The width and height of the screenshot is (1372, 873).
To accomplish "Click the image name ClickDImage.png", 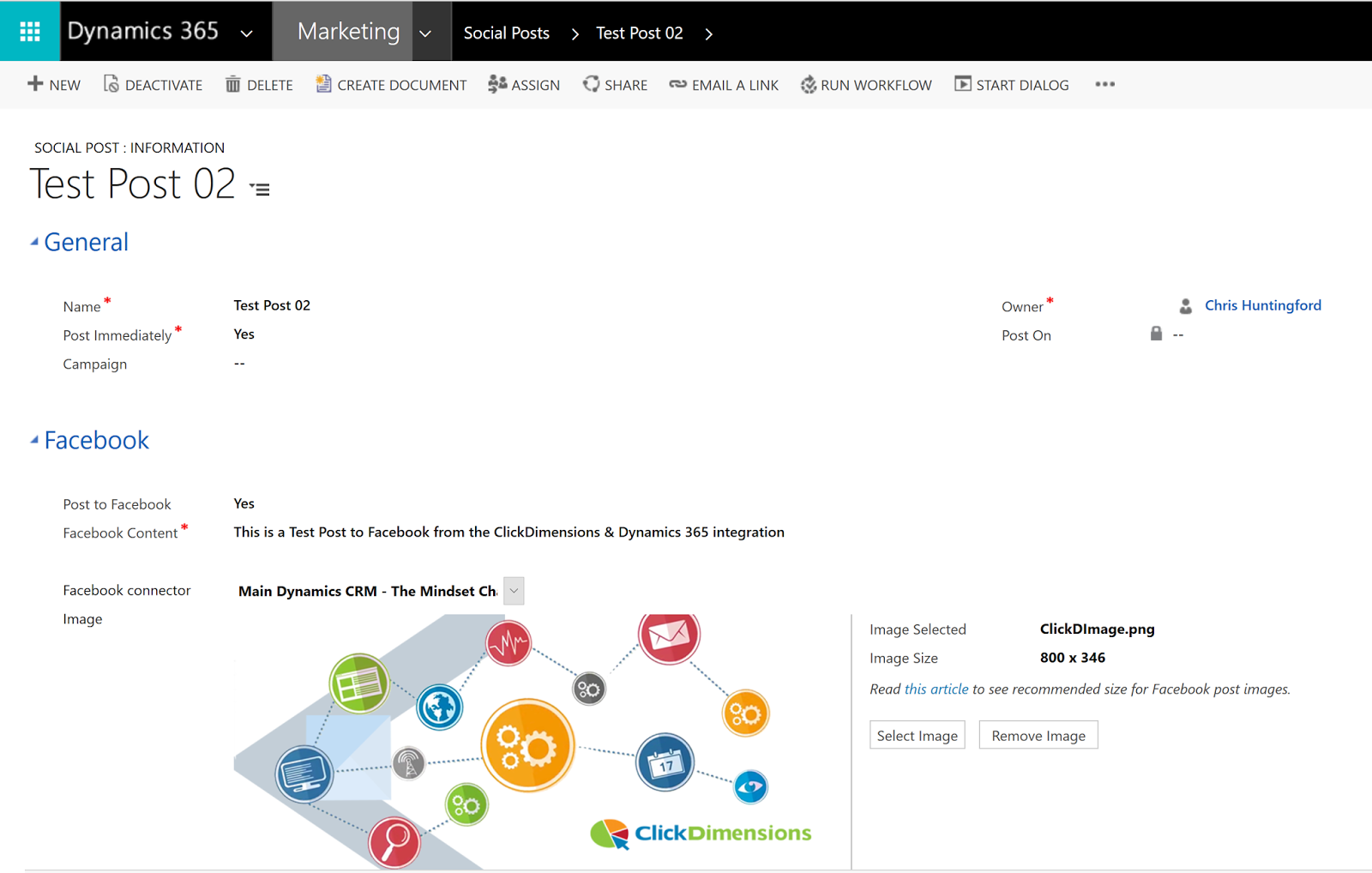I will coord(1098,629).
